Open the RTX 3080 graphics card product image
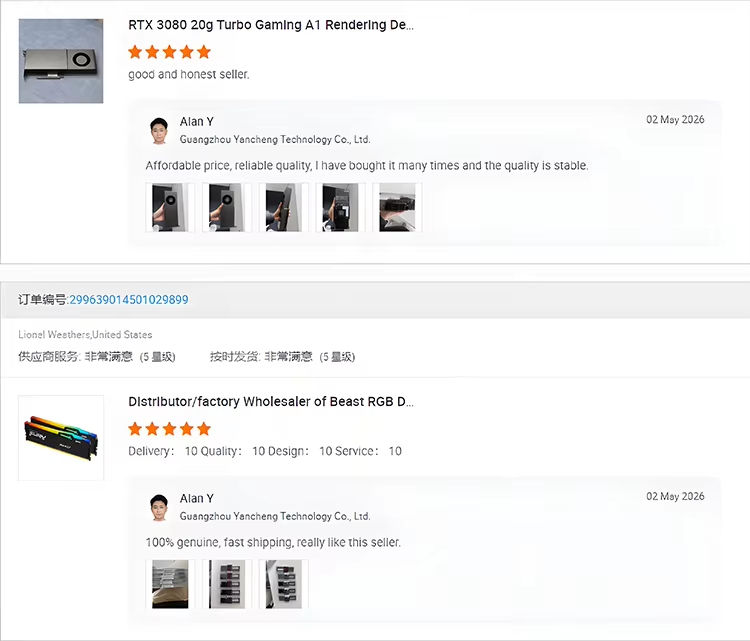 click(x=61, y=61)
